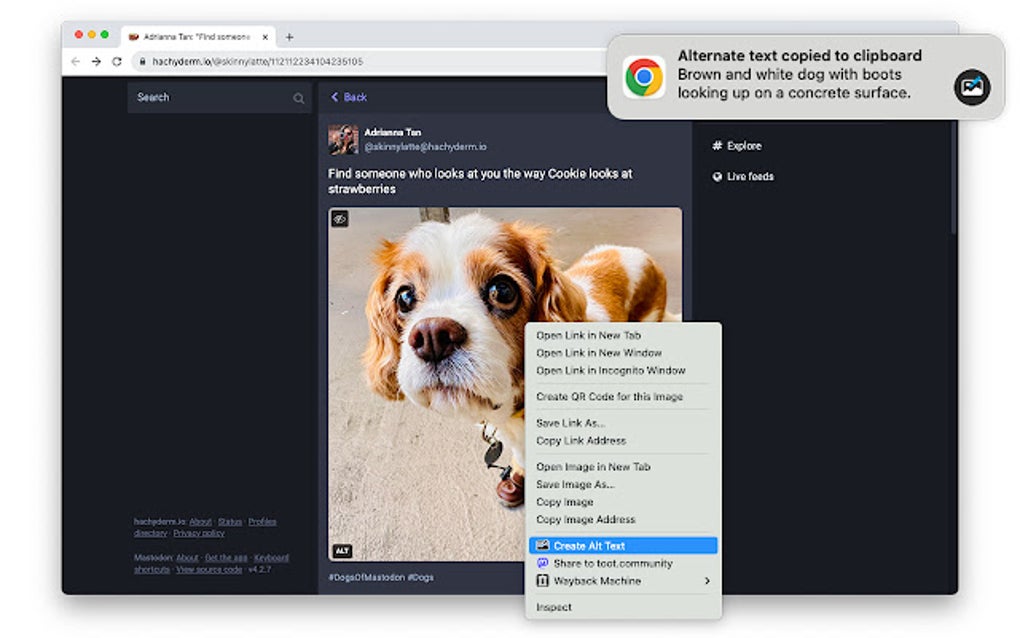Click the Wayback Machine icon in the menu
Viewport: 1020px width, 638px height.
(x=542, y=581)
